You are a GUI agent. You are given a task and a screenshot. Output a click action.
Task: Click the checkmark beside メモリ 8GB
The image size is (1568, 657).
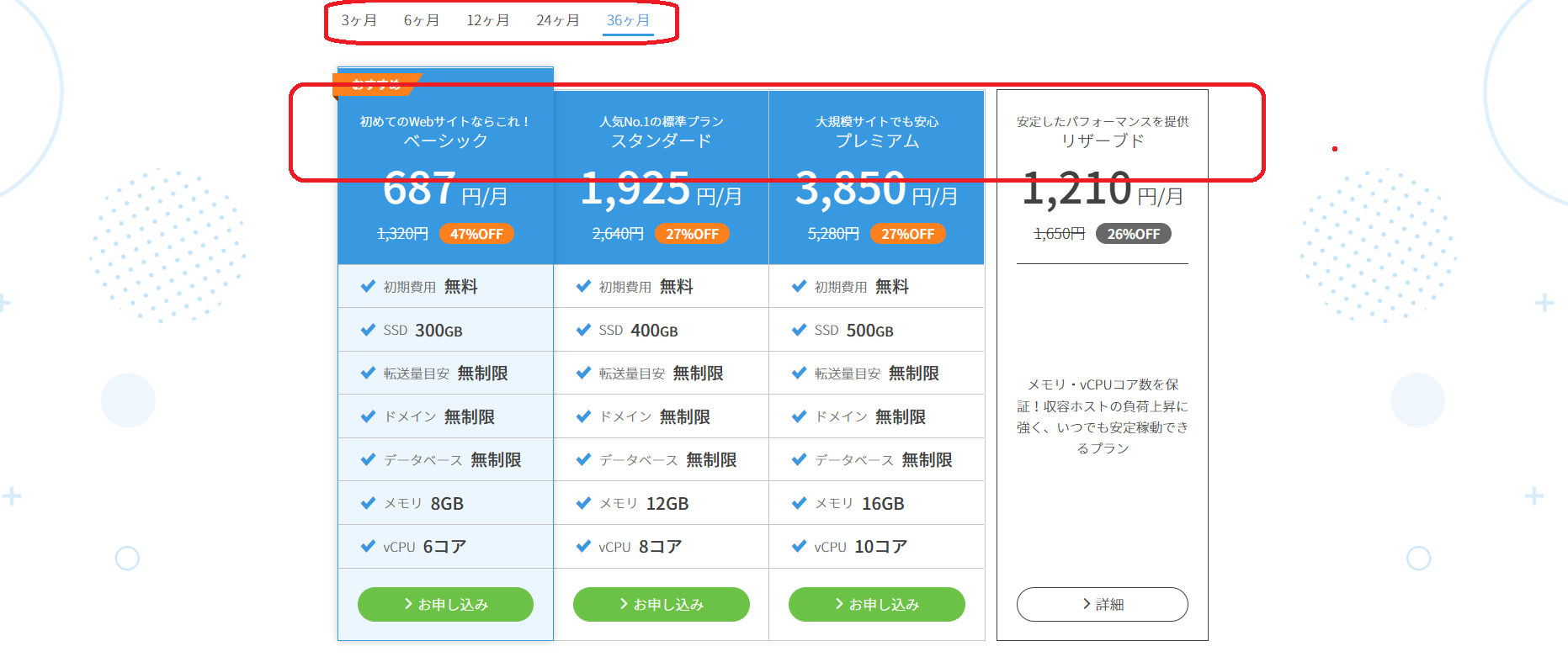point(368,503)
